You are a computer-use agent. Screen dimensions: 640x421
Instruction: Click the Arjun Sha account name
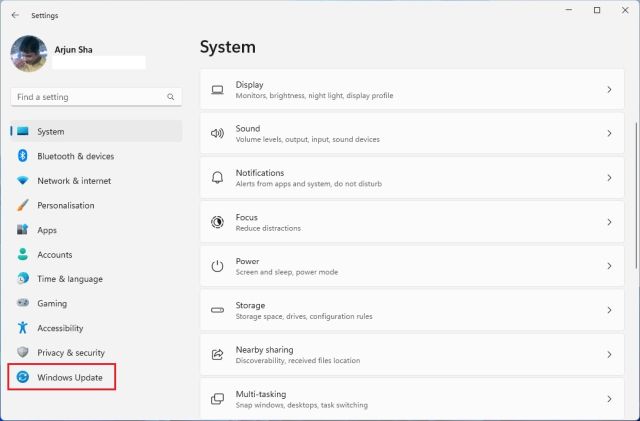(73, 50)
